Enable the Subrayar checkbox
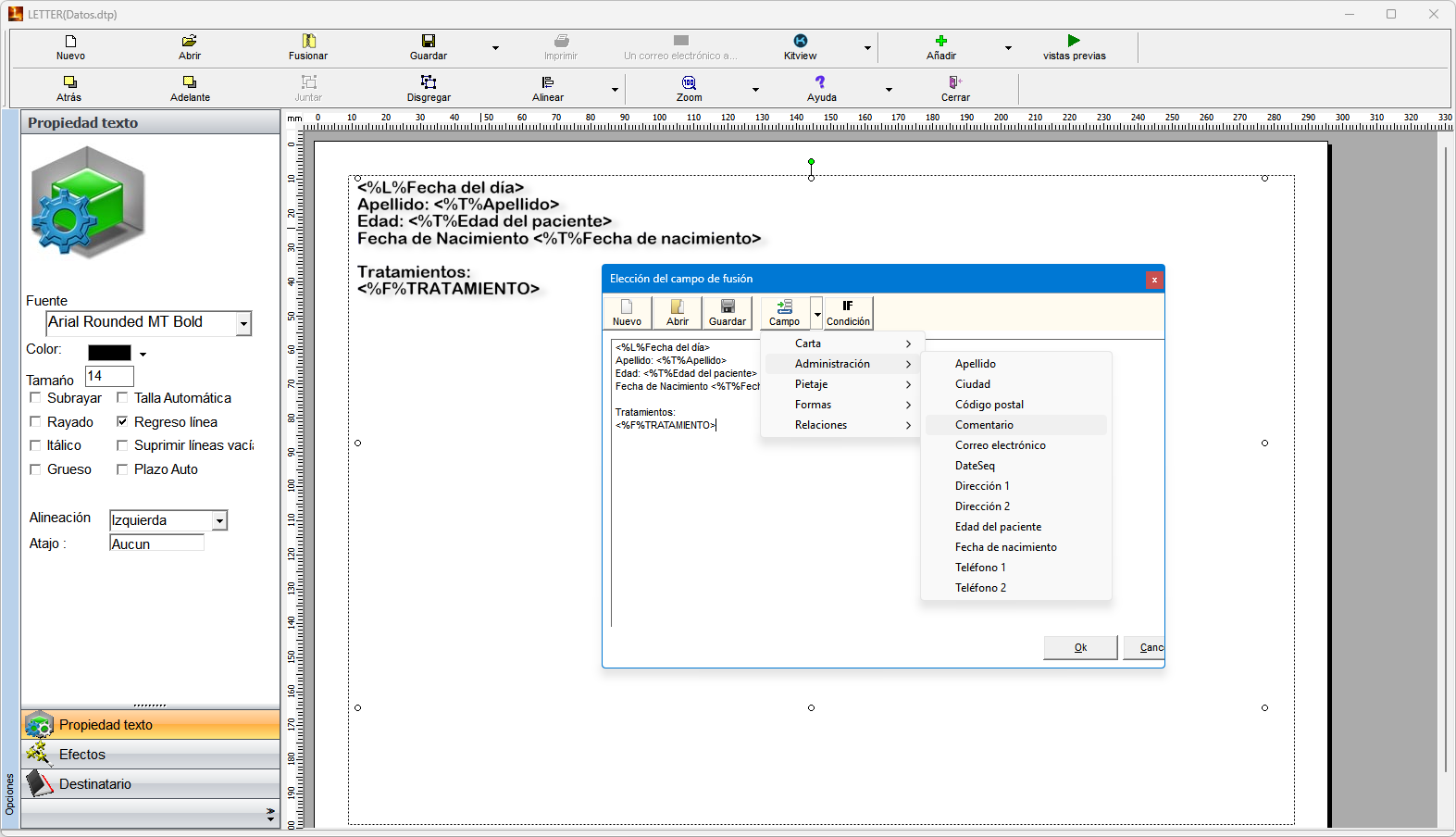Screen dimensions: 1456x837 click(x=36, y=398)
